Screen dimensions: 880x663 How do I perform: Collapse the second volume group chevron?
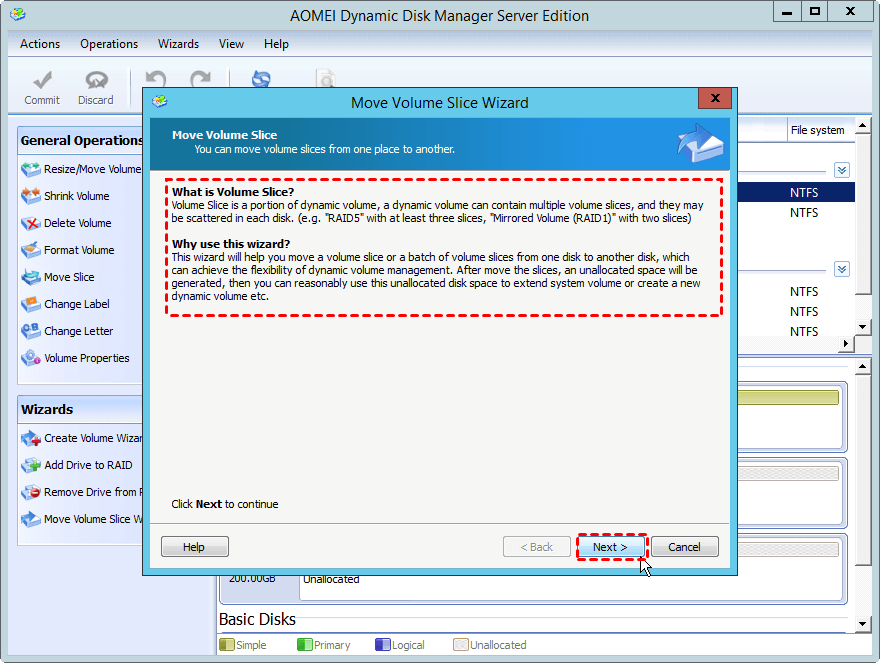click(841, 269)
